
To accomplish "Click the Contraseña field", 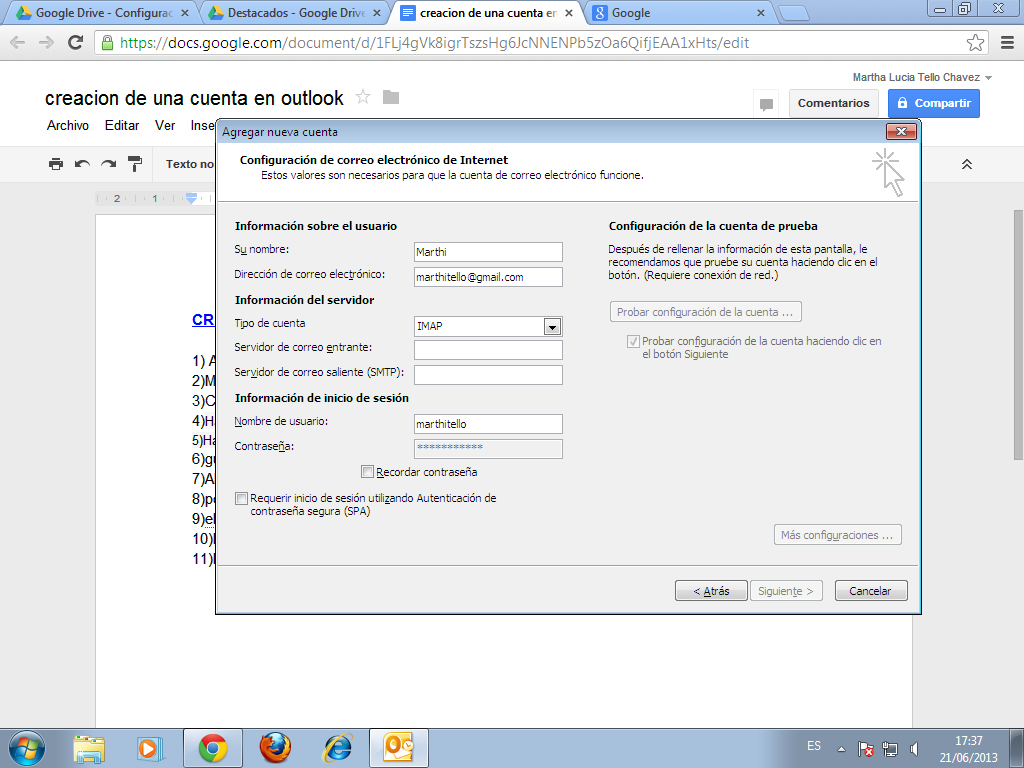I will [x=488, y=449].
